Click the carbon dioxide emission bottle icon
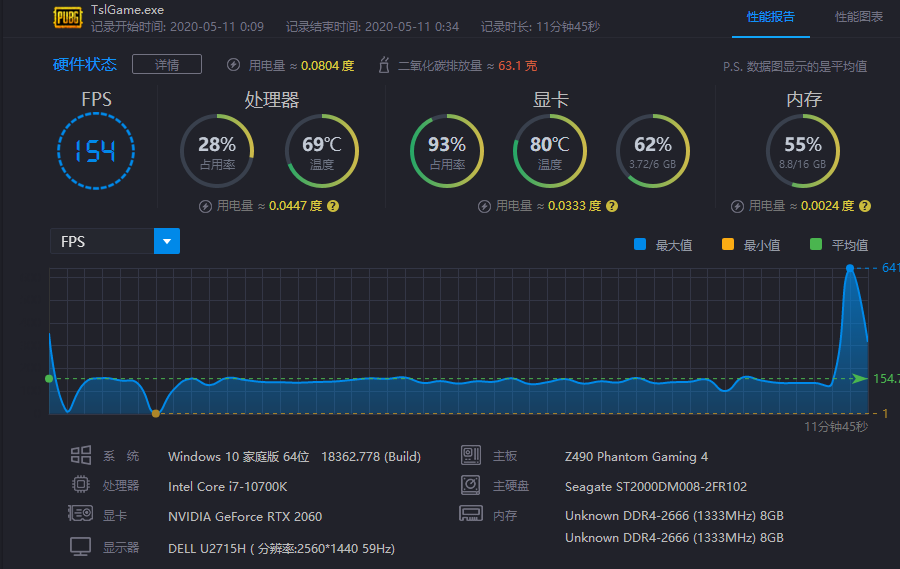This screenshot has height=569, width=900. [383, 65]
